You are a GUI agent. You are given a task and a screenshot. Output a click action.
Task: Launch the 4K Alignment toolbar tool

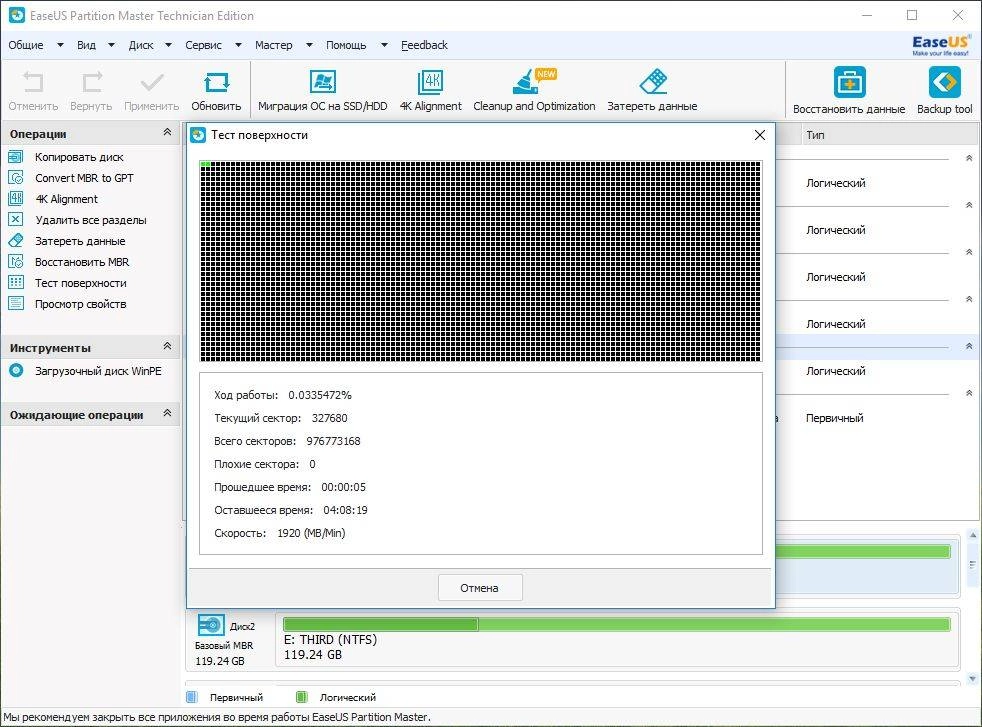tap(431, 81)
